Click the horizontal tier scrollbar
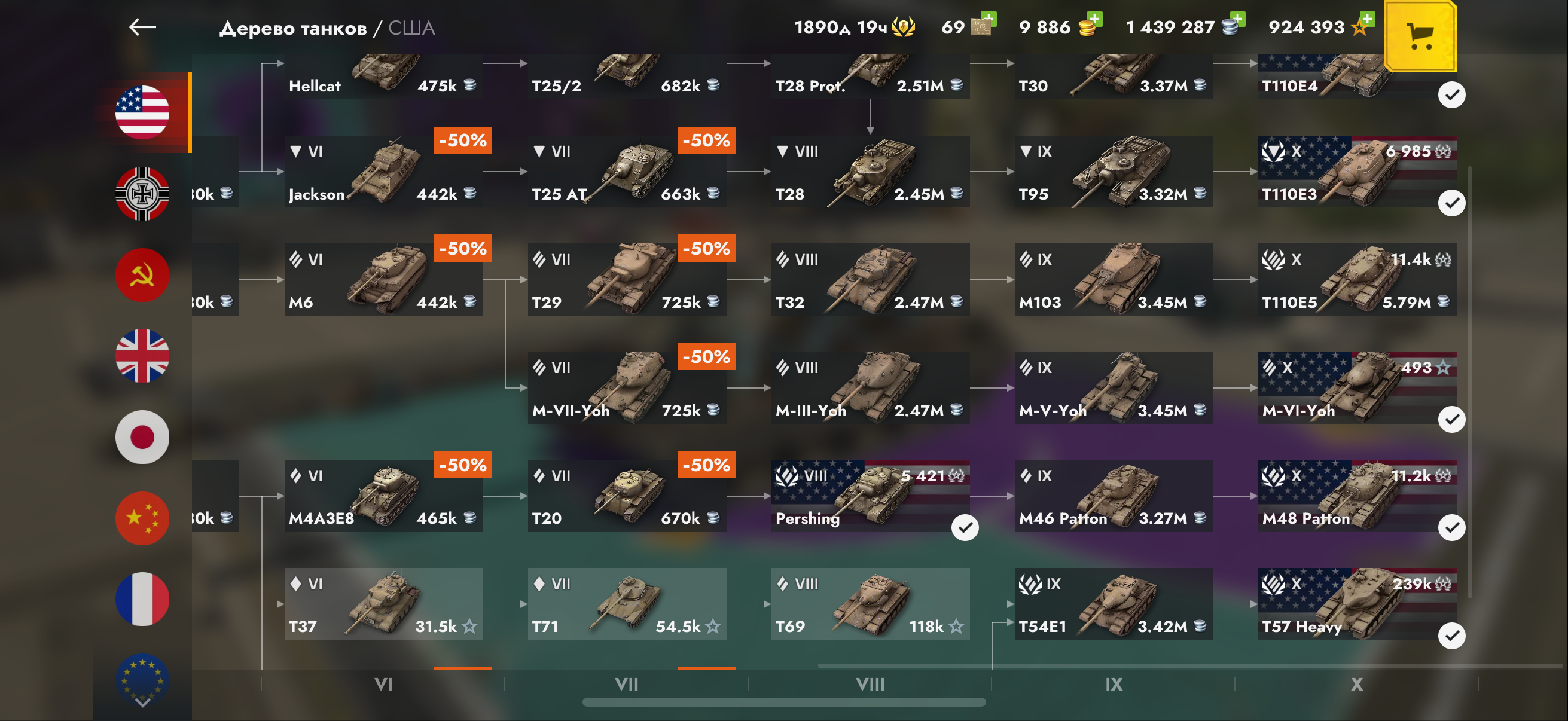The width and height of the screenshot is (1568, 721). click(x=784, y=702)
